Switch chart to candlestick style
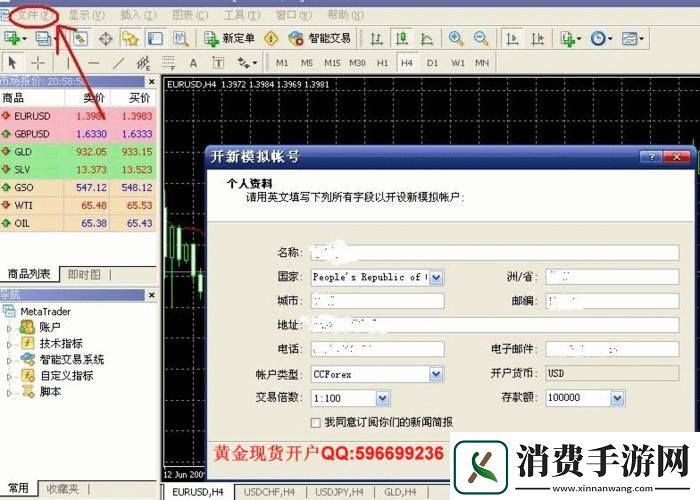Image resolution: width=700 pixels, height=500 pixels. coord(402,39)
